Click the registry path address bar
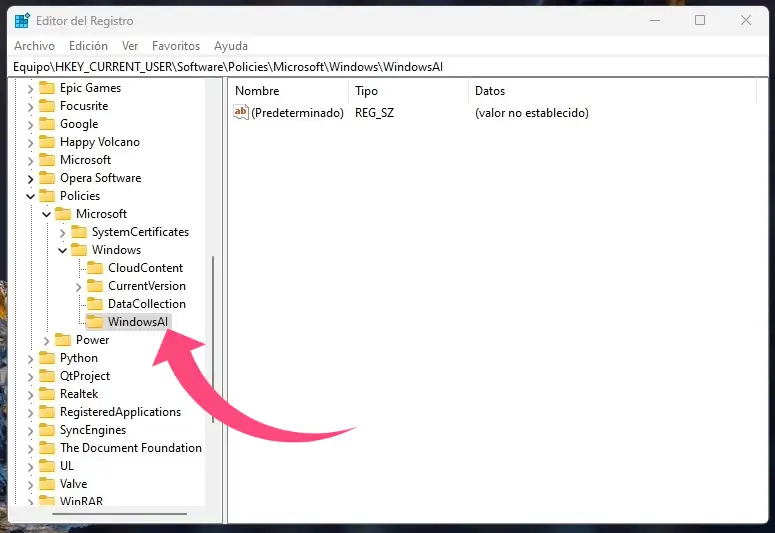This screenshot has height=533, width=775. 388,67
